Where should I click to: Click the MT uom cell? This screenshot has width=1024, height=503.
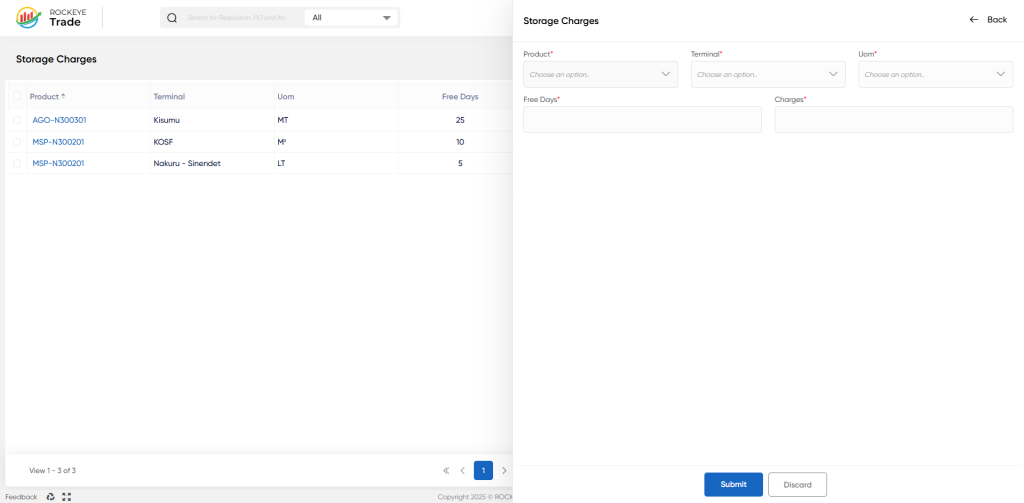point(282,120)
